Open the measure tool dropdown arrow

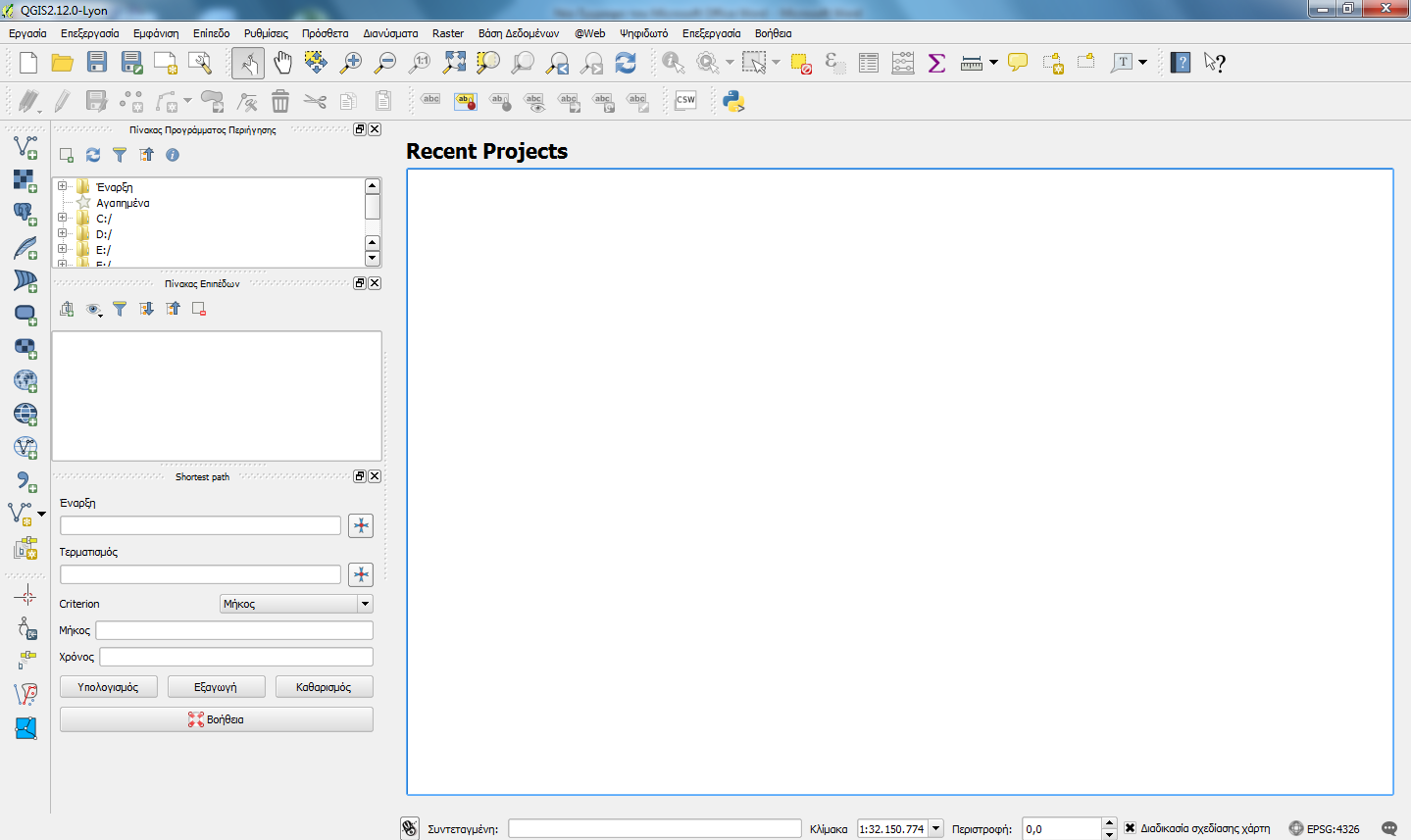993,63
